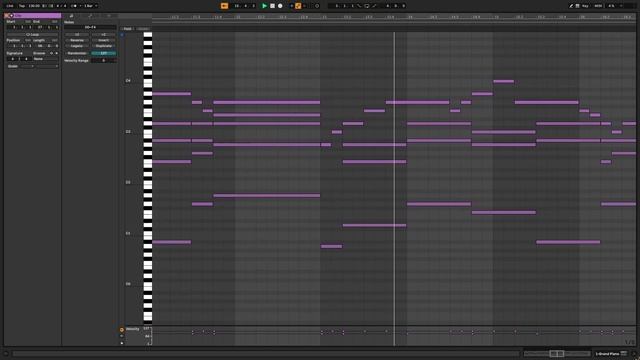Enable the Draw Mode pencil icon
Screen dimensions: 640x360
571,6
